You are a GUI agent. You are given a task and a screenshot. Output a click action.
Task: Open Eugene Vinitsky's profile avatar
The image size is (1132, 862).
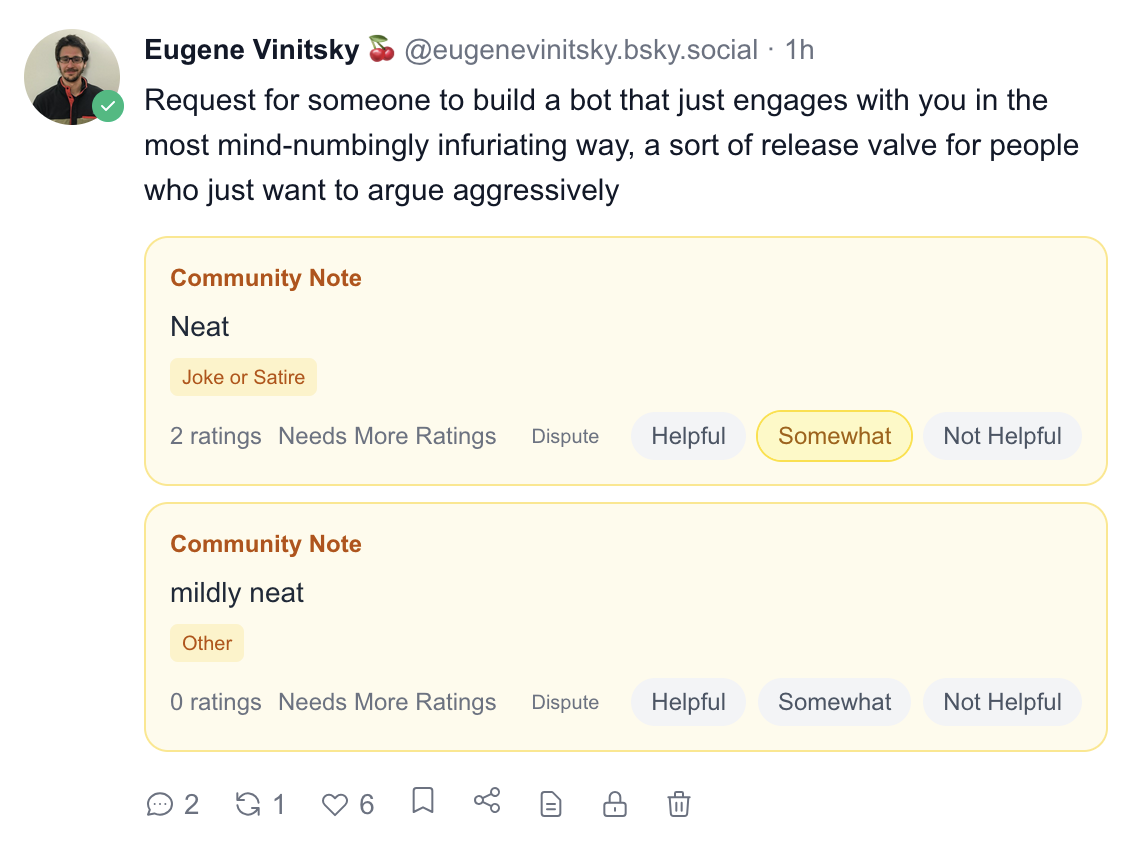coord(72,77)
